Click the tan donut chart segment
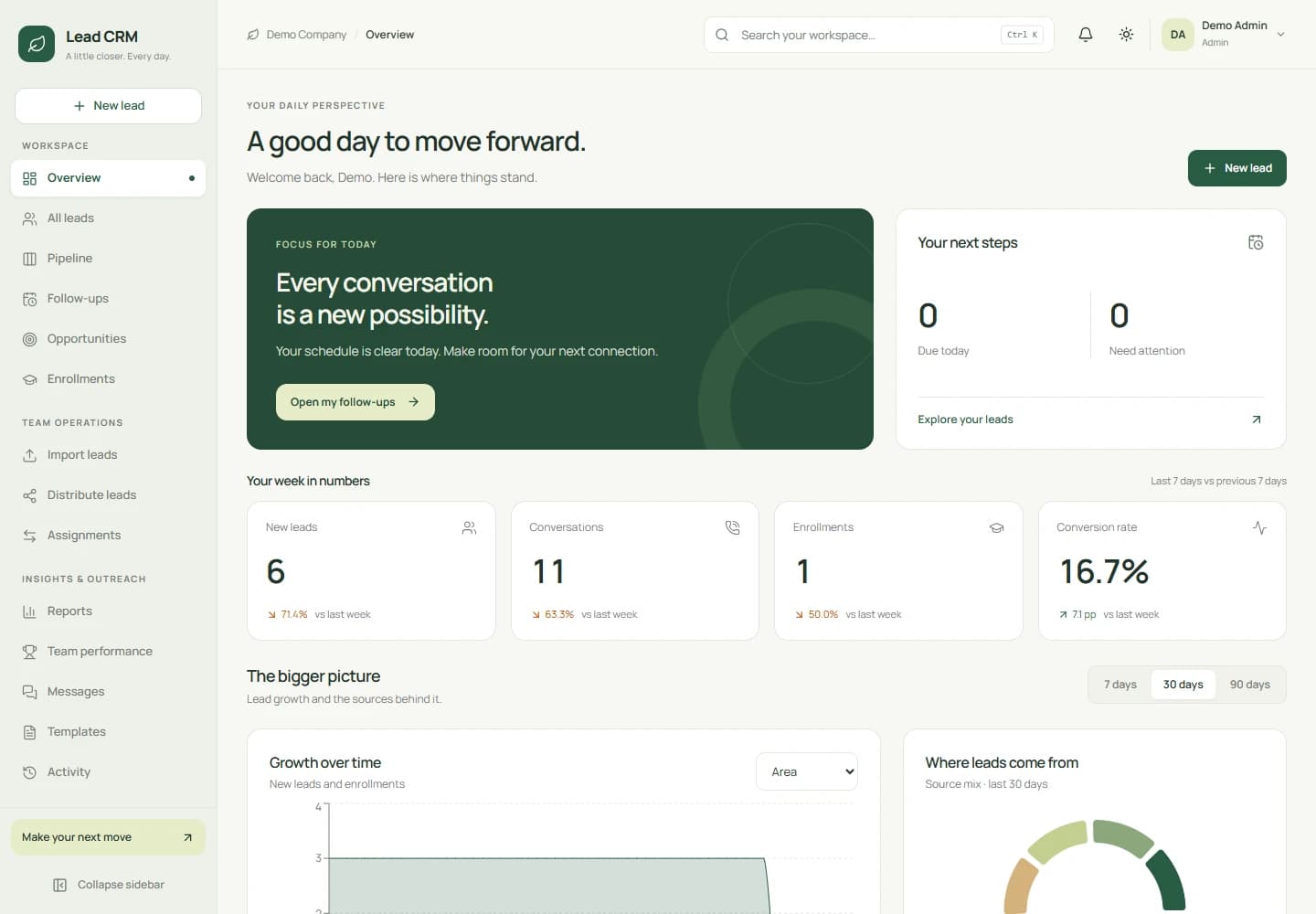This screenshot has width=1316, height=914. point(1020,887)
